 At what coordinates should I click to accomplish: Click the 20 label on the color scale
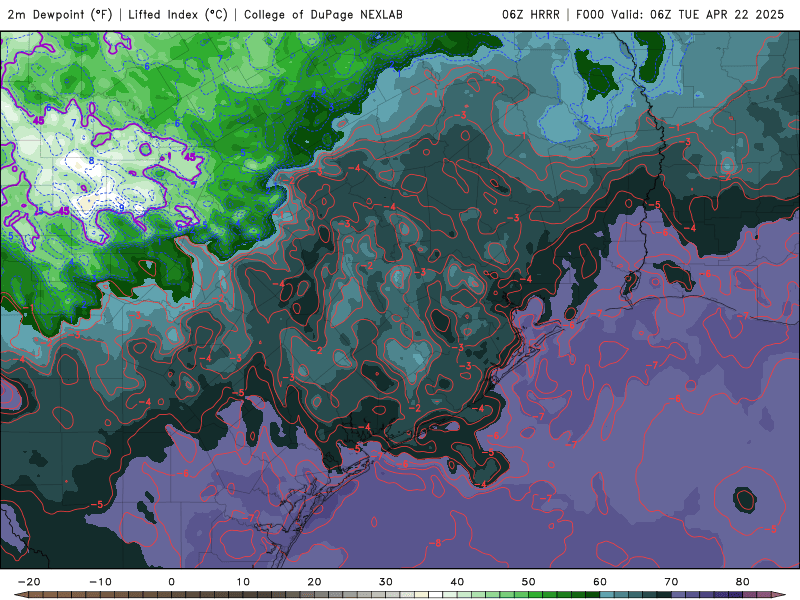(314, 582)
